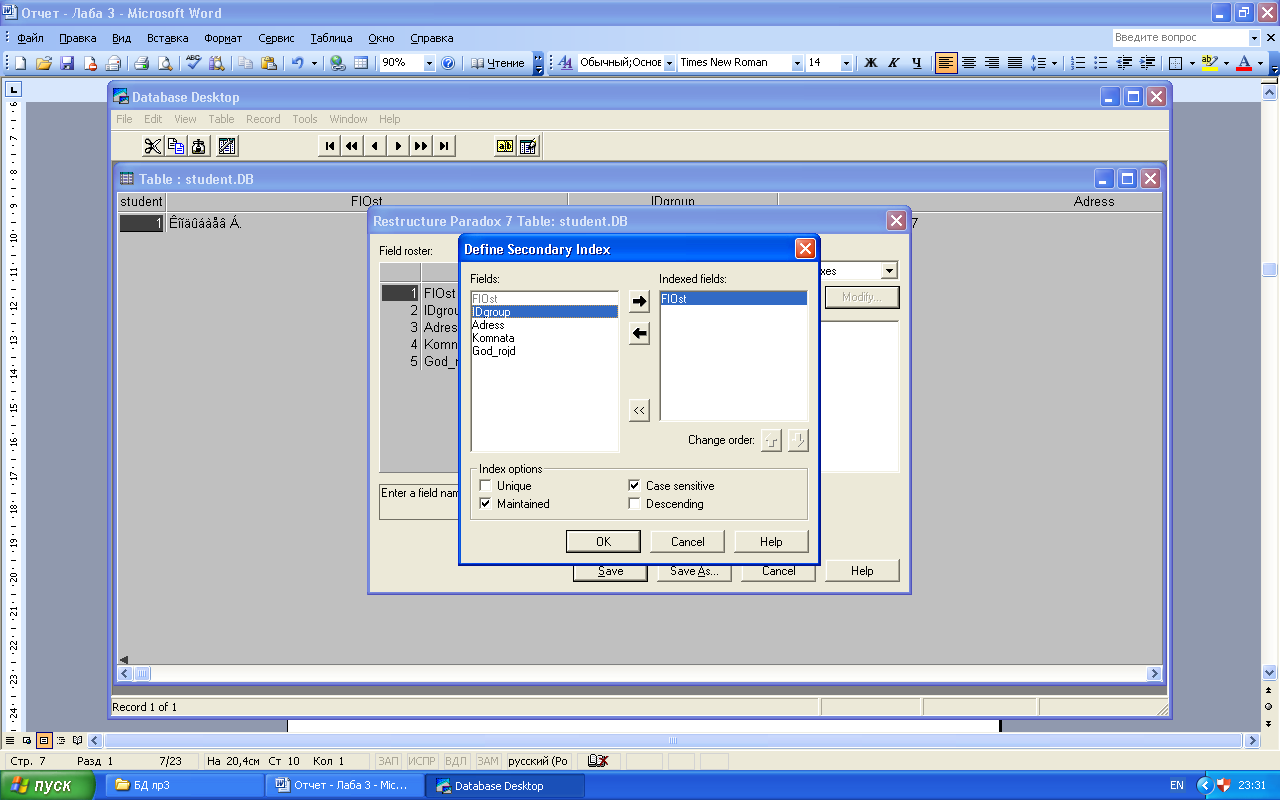The image size is (1280, 800).
Task: Select Komnata in the Fields list
Action: pos(493,338)
